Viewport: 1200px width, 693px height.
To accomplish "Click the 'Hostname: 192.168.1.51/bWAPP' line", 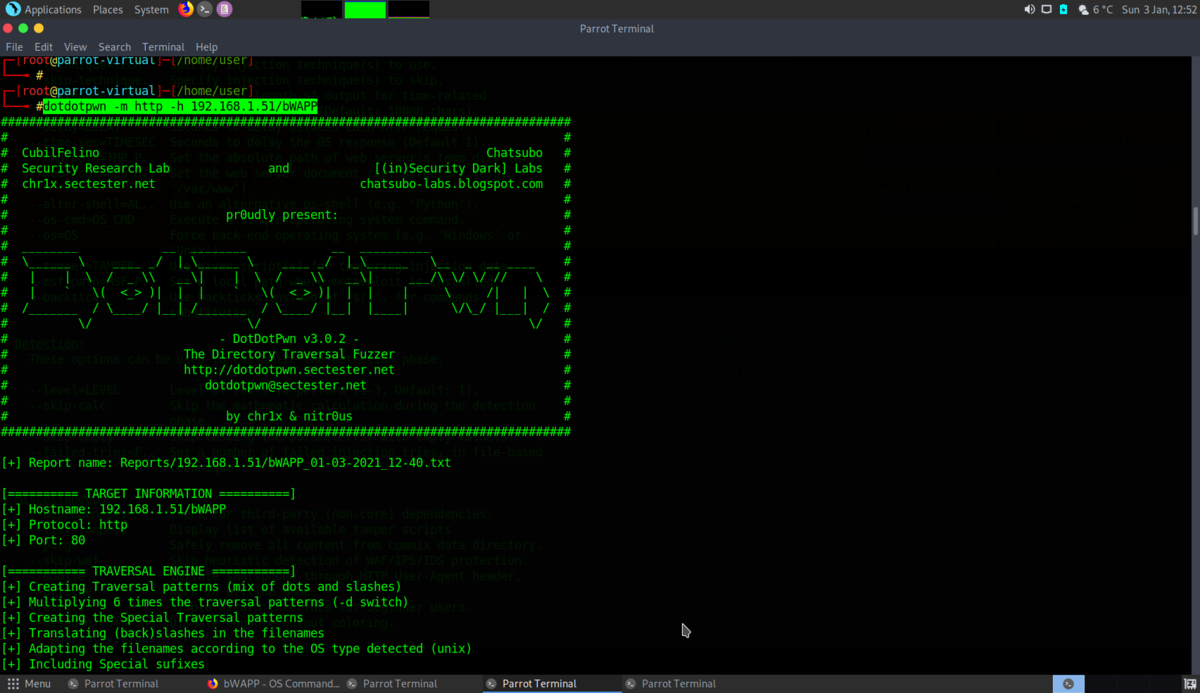I will (x=114, y=509).
